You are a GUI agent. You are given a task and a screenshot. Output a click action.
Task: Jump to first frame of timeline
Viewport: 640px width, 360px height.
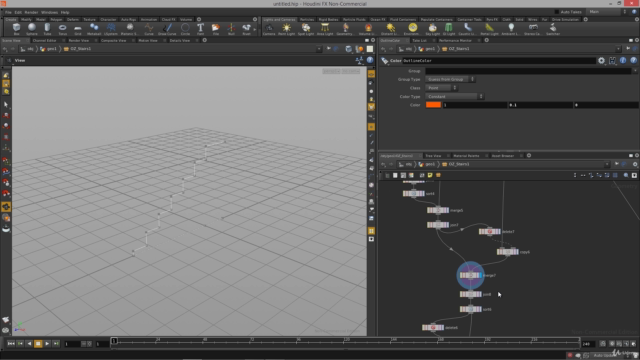[x=11, y=344]
